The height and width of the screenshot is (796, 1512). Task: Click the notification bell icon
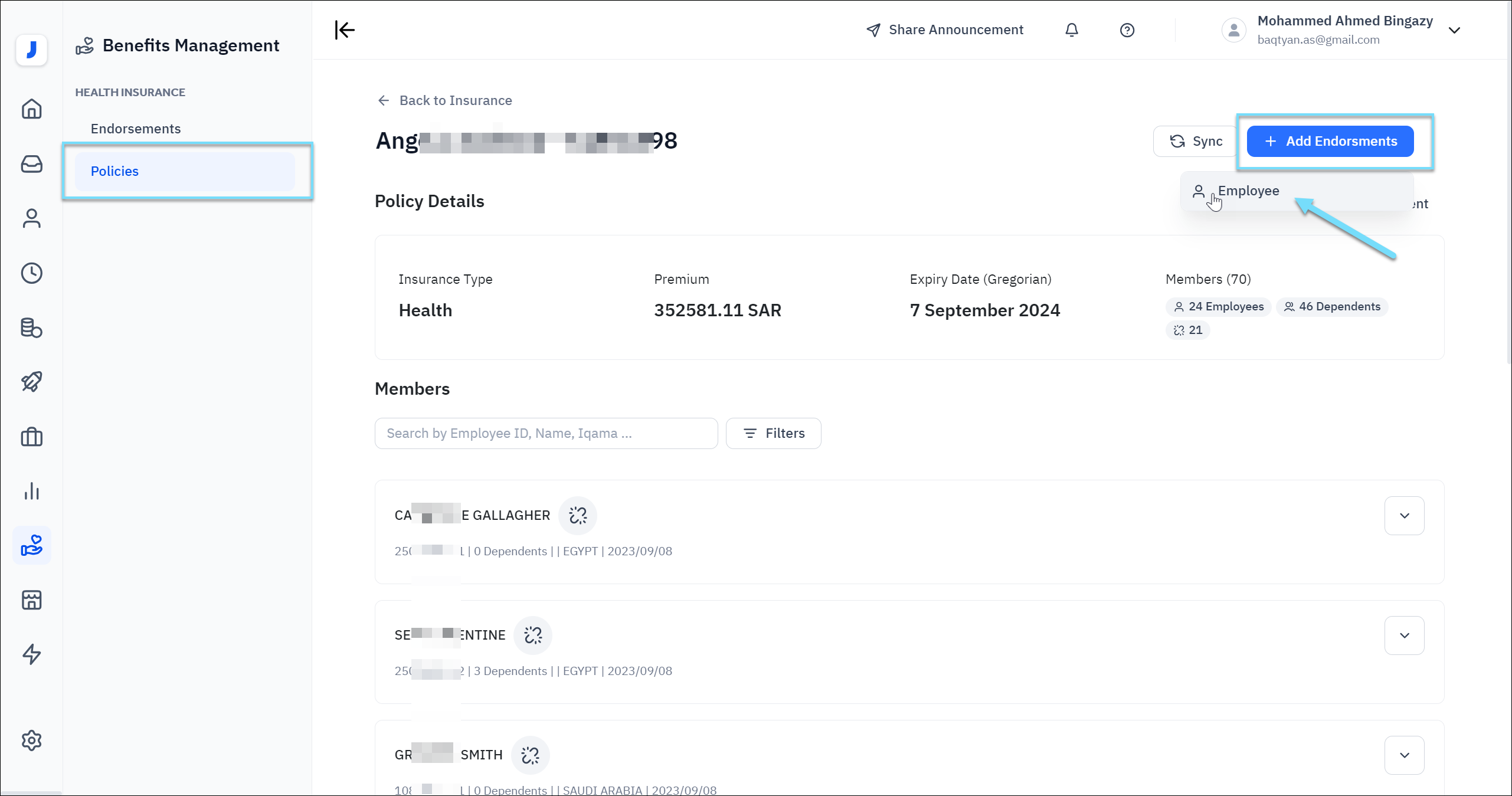pos(1072,30)
